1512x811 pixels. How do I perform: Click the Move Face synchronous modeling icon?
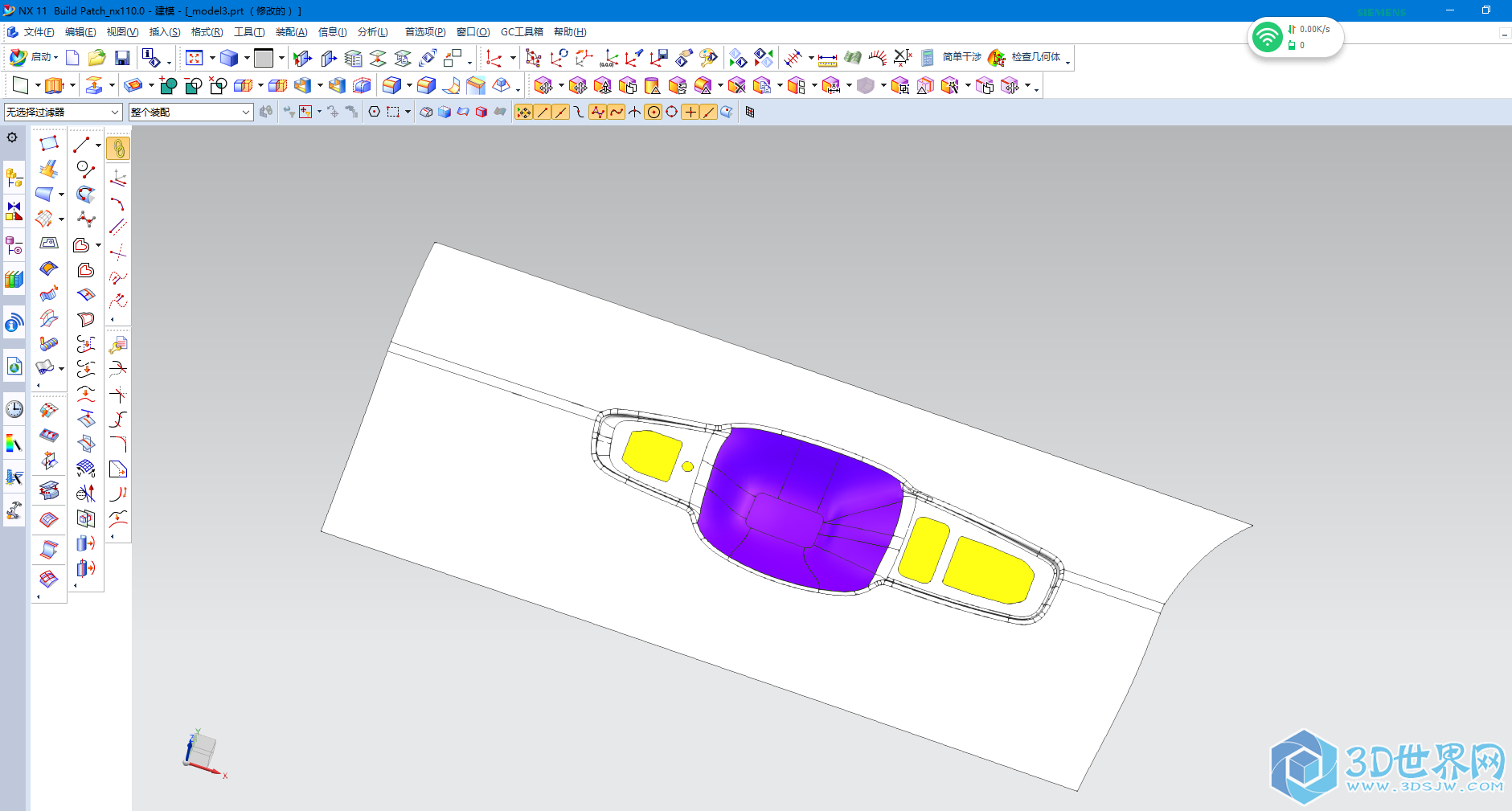543,85
